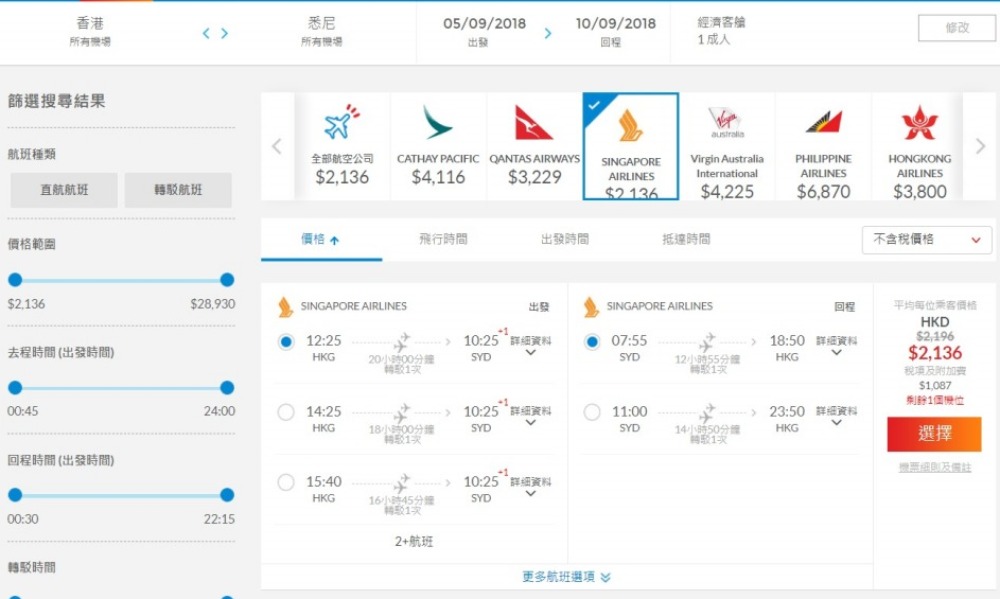
Task: Click the price range maximum slider handle
Action: [227, 280]
